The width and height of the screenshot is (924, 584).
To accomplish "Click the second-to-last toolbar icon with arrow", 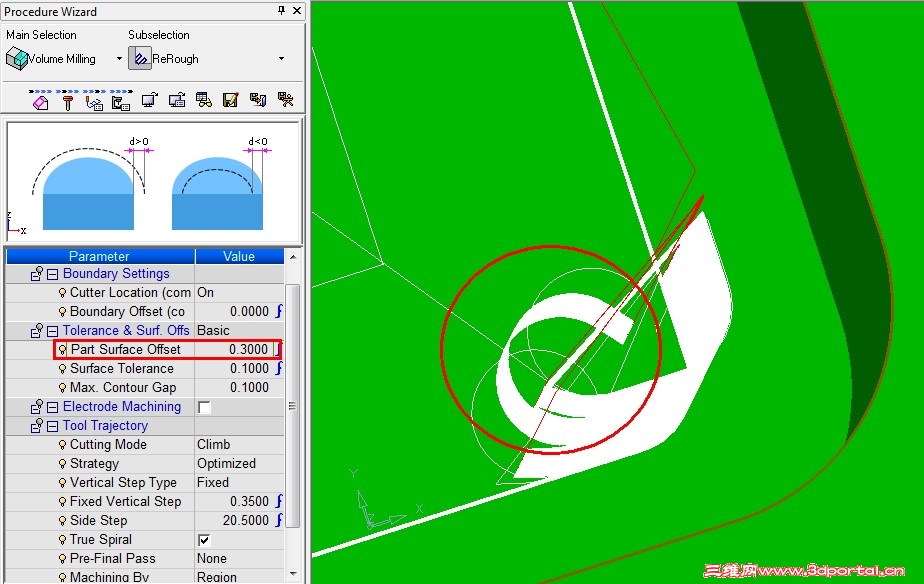I will [x=258, y=100].
